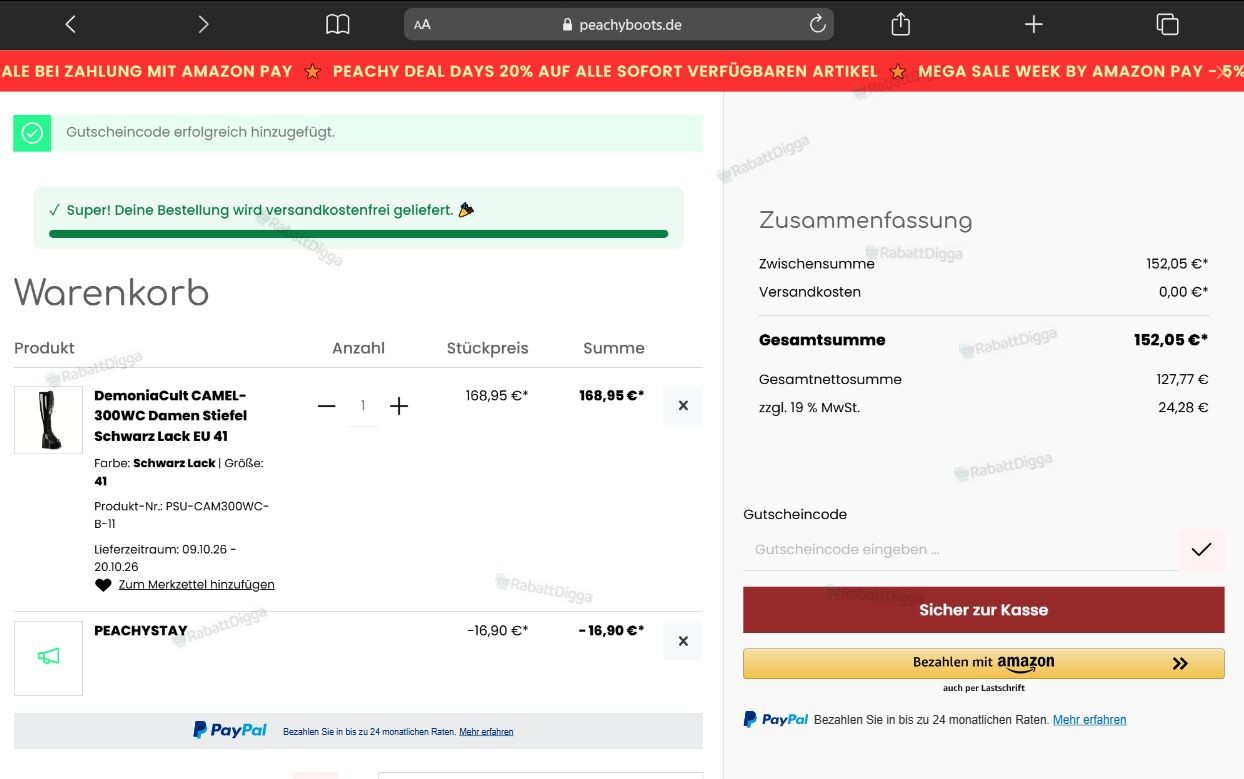Click the PayPal logo in cart banner
The width and height of the screenshot is (1244, 779).
(x=230, y=731)
